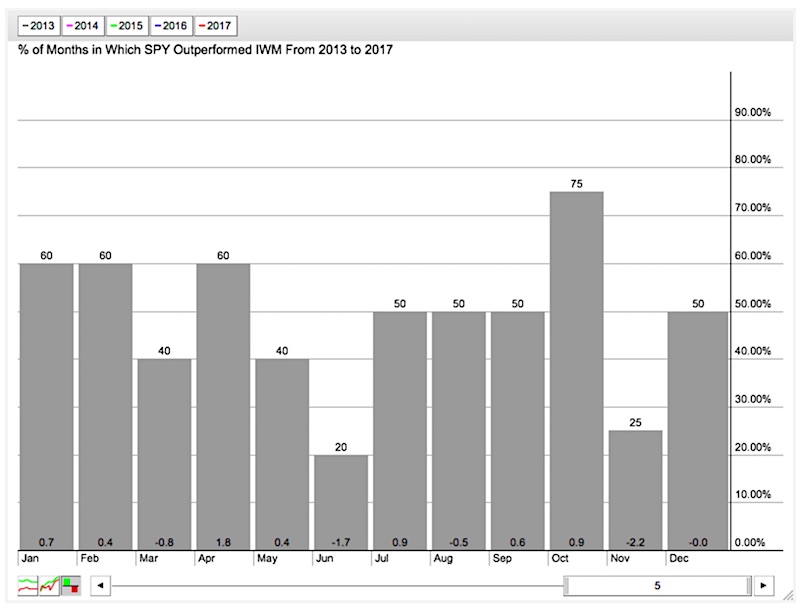
Task: Click the value 40 above the Mar bar
Action: coord(164,351)
